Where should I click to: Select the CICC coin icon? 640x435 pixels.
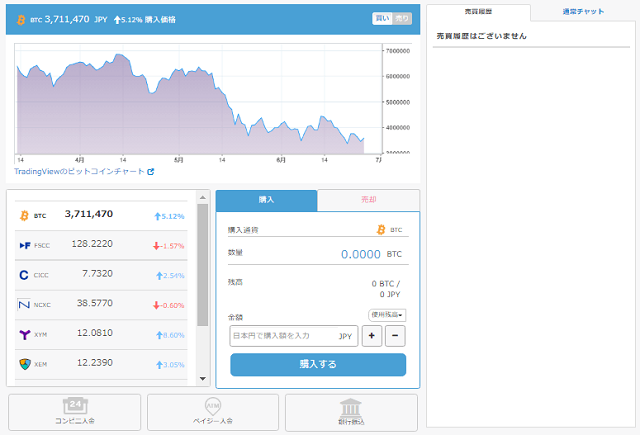pos(24,274)
